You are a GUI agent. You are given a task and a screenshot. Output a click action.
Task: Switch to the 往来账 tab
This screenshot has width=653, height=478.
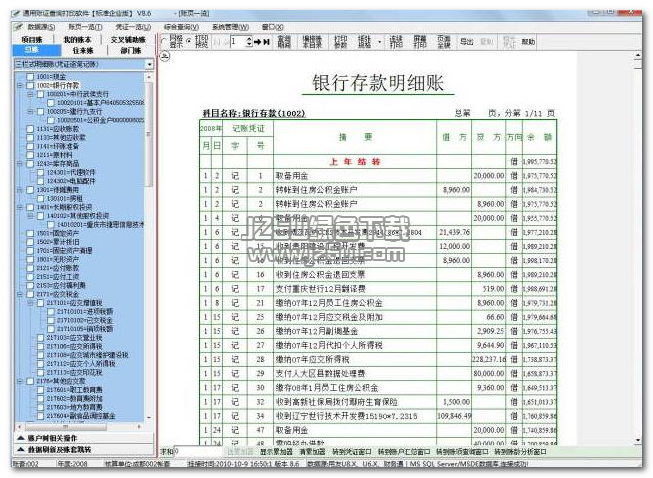pyautogui.click(x=83, y=50)
